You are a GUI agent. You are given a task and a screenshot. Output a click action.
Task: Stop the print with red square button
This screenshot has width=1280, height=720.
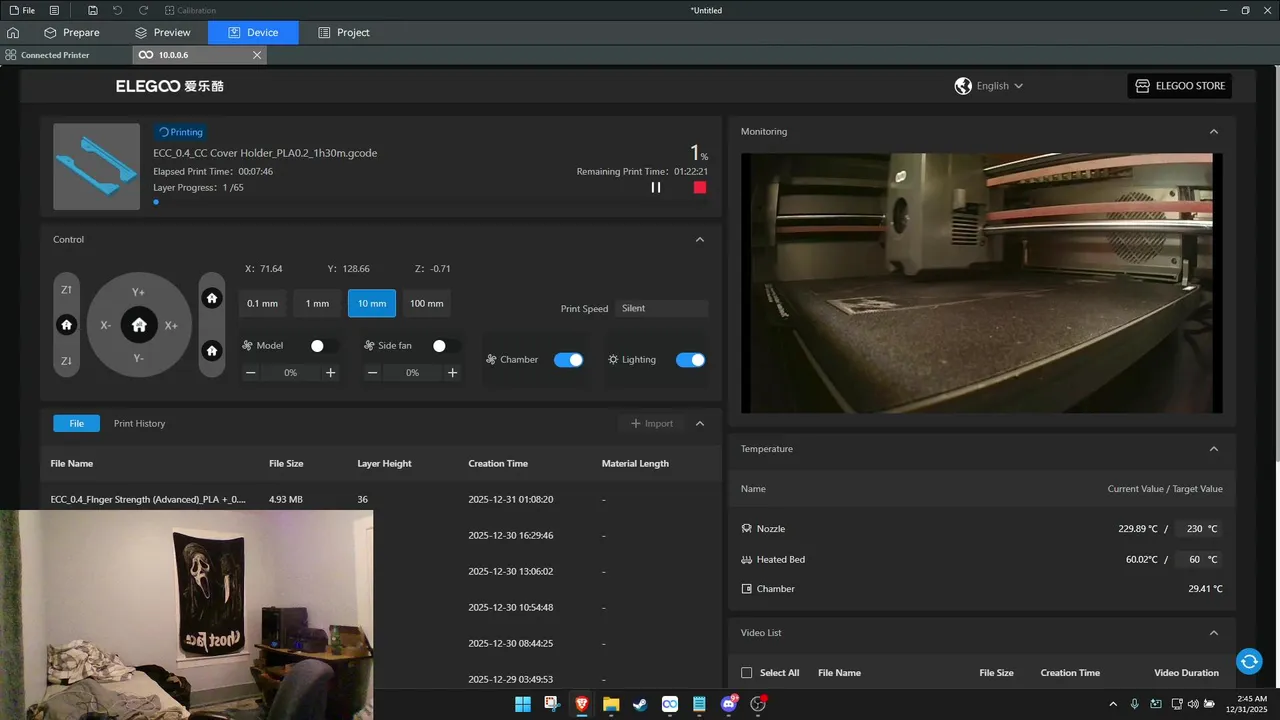click(x=700, y=187)
